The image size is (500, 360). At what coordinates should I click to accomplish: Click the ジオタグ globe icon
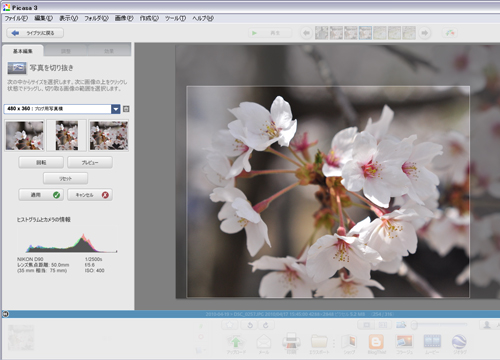pos(459,343)
